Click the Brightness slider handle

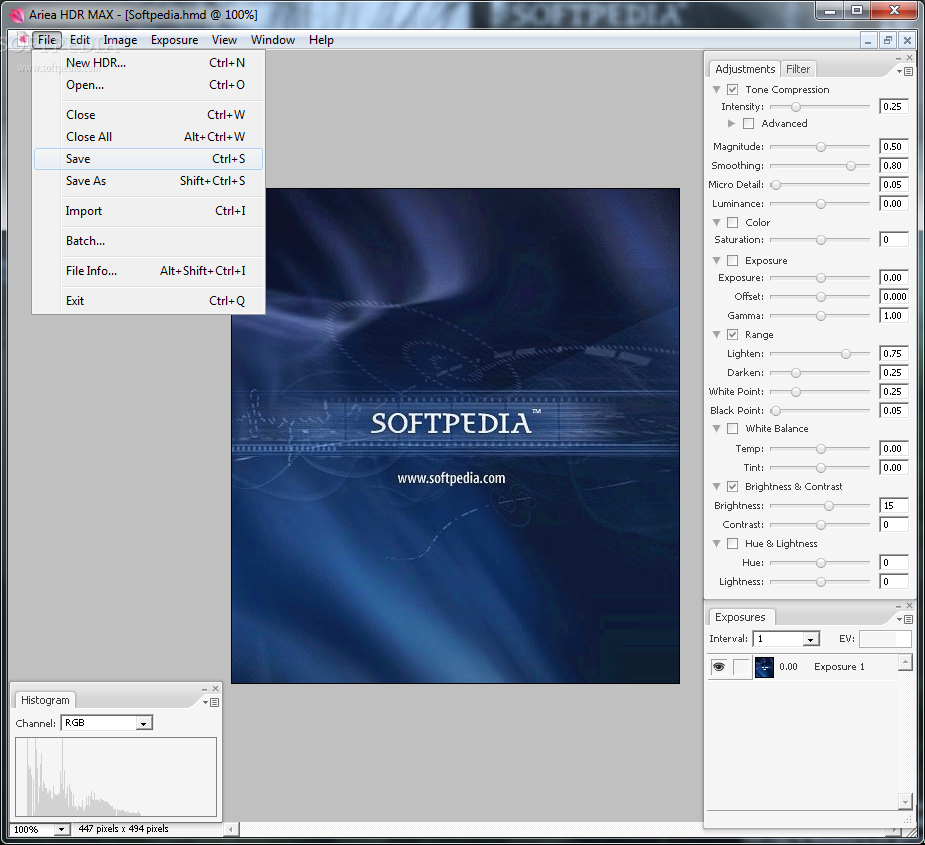[829, 506]
